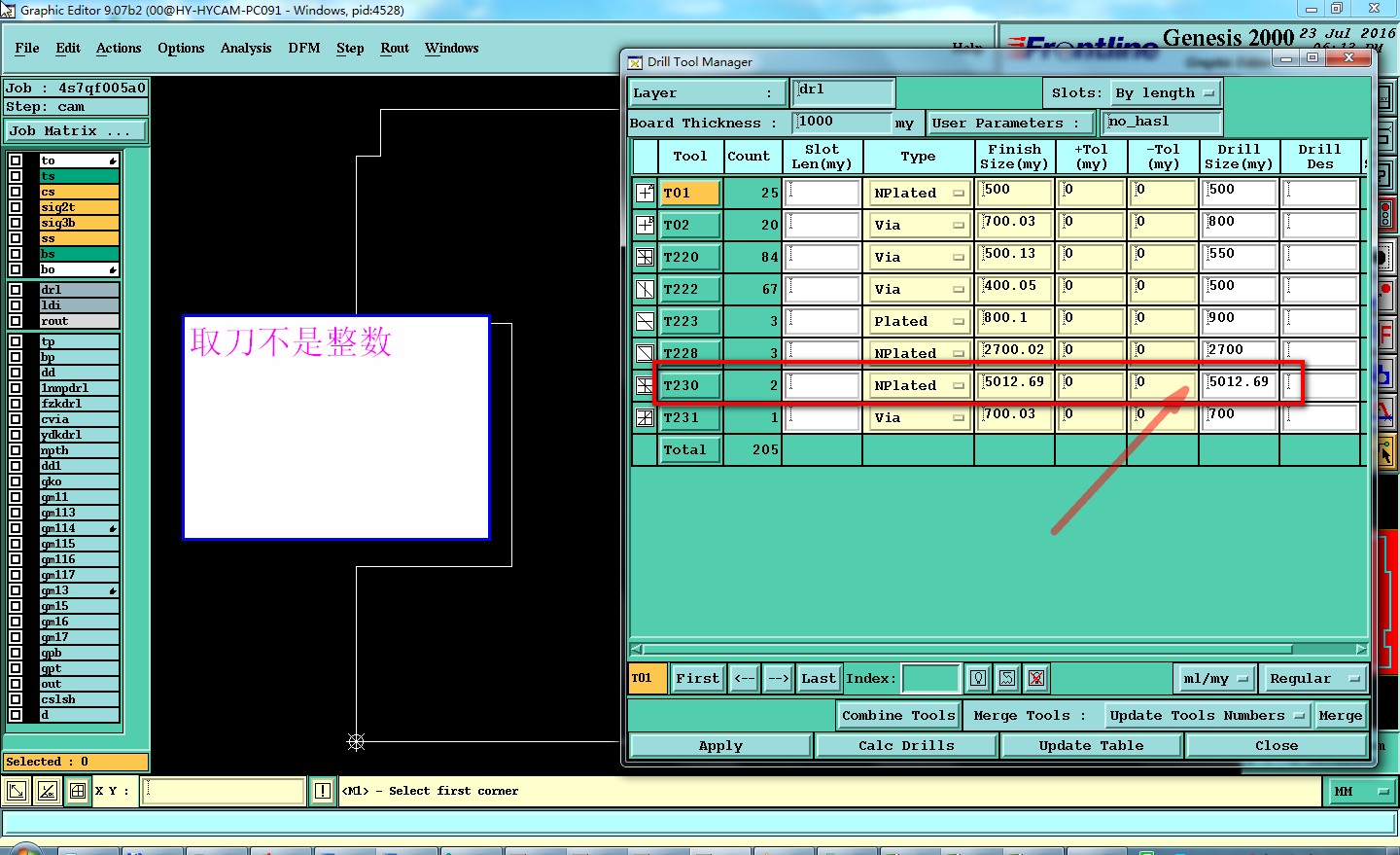Image resolution: width=1400 pixels, height=855 pixels.
Task: Click the Apply button
Action: click(x=720, y=746)
